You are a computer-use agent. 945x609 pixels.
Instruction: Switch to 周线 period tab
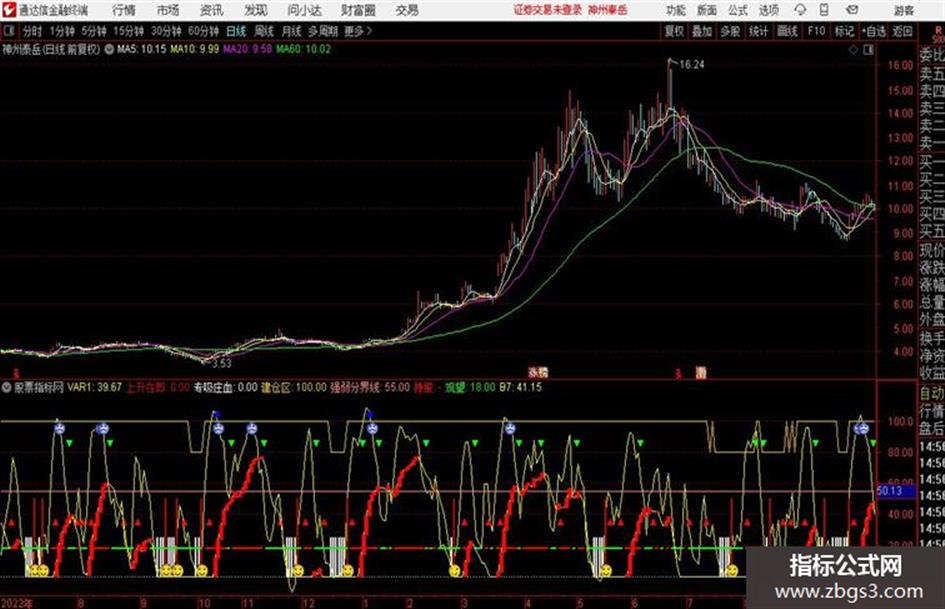pos(264,31)
